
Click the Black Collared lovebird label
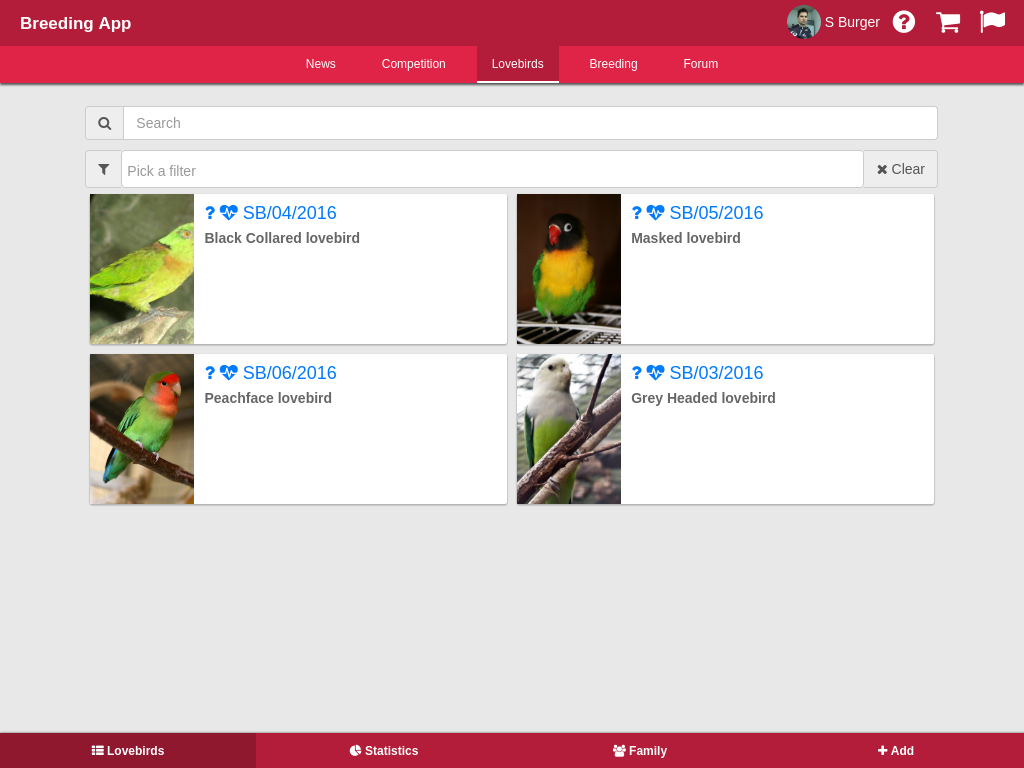(282, 238)
